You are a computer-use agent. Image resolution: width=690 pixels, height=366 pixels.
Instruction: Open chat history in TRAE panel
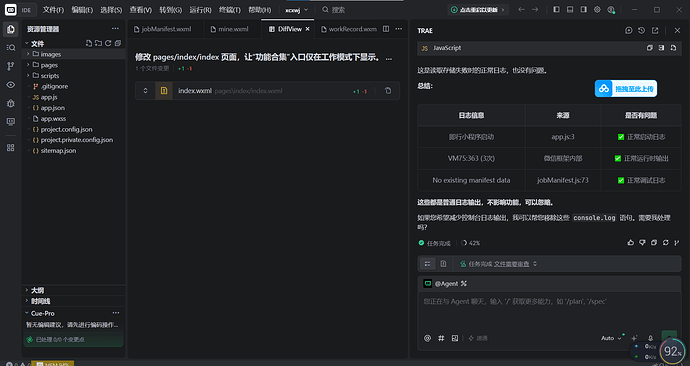tap(642, 30)
